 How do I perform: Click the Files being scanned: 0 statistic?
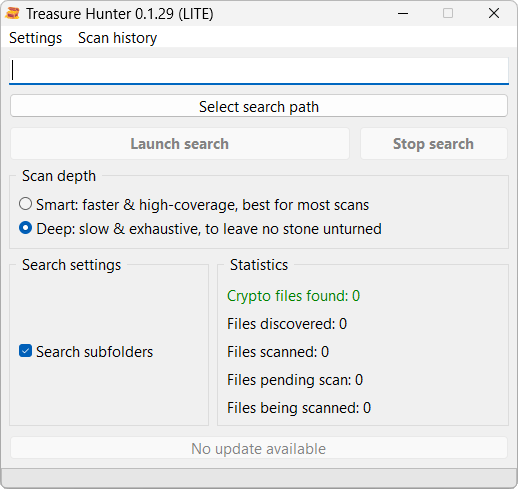pyautogui.click(x=299, y=408)
